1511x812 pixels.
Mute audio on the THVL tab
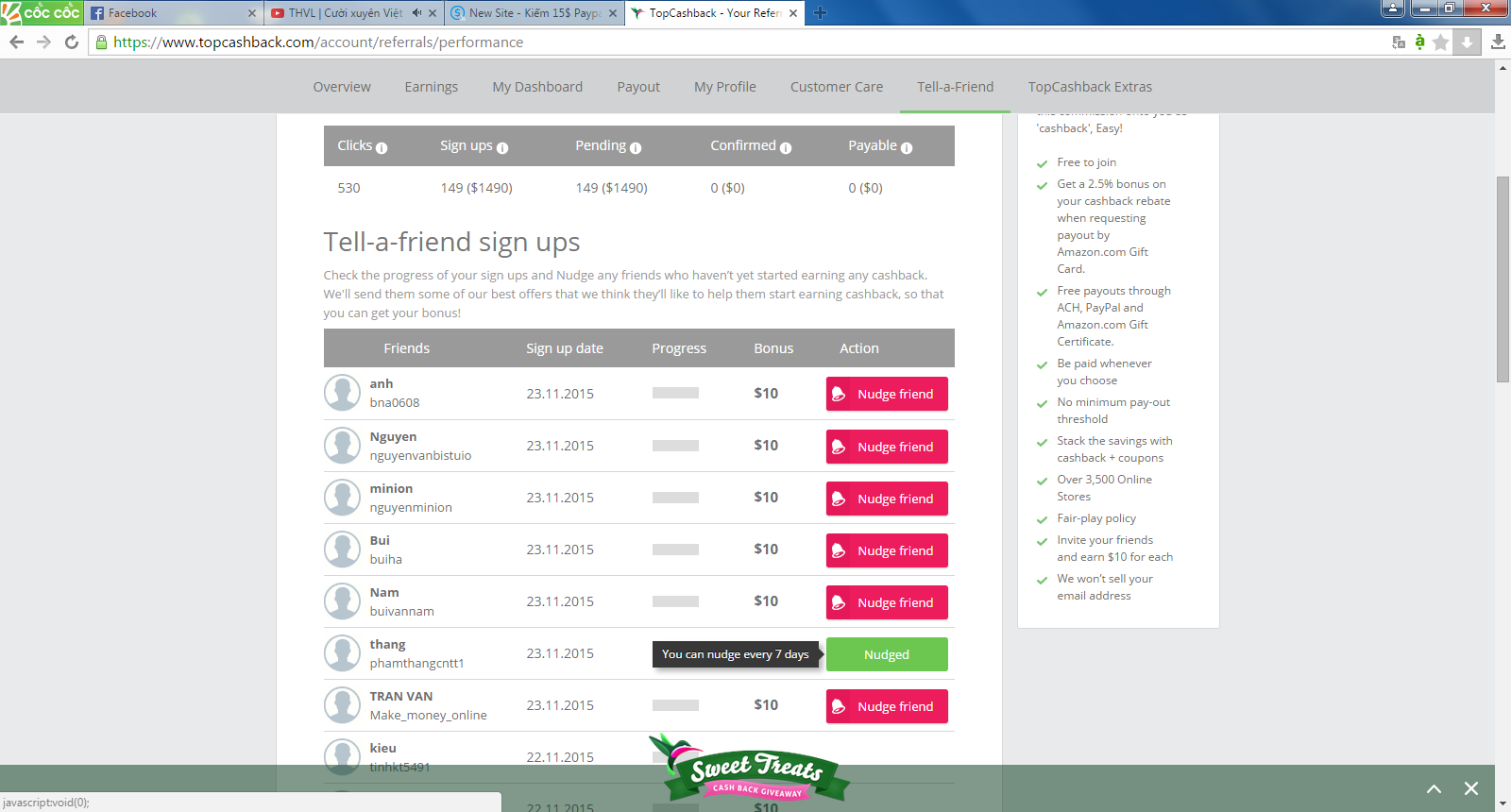click(x=416, y=12)
